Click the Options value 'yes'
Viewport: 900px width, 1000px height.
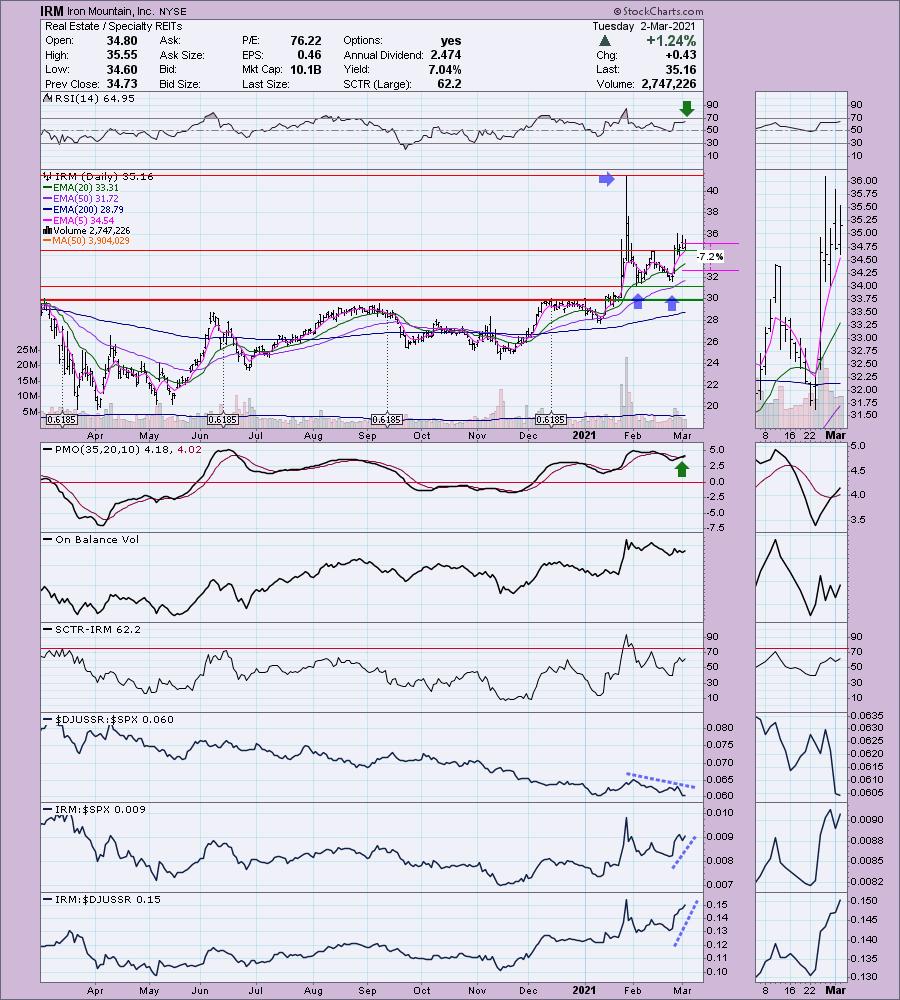point(450,41)
